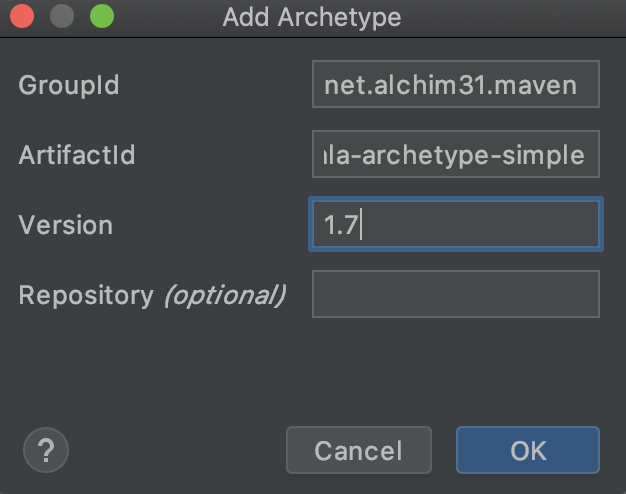Click the Version label
The image size is (626, 494).
point(65,225)
